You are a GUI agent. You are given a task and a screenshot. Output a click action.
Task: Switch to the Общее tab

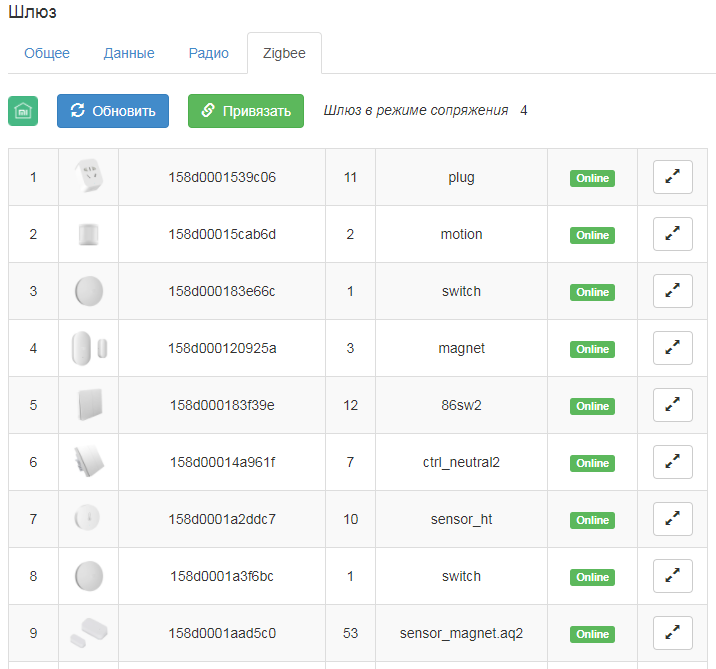tap(47, 54)
